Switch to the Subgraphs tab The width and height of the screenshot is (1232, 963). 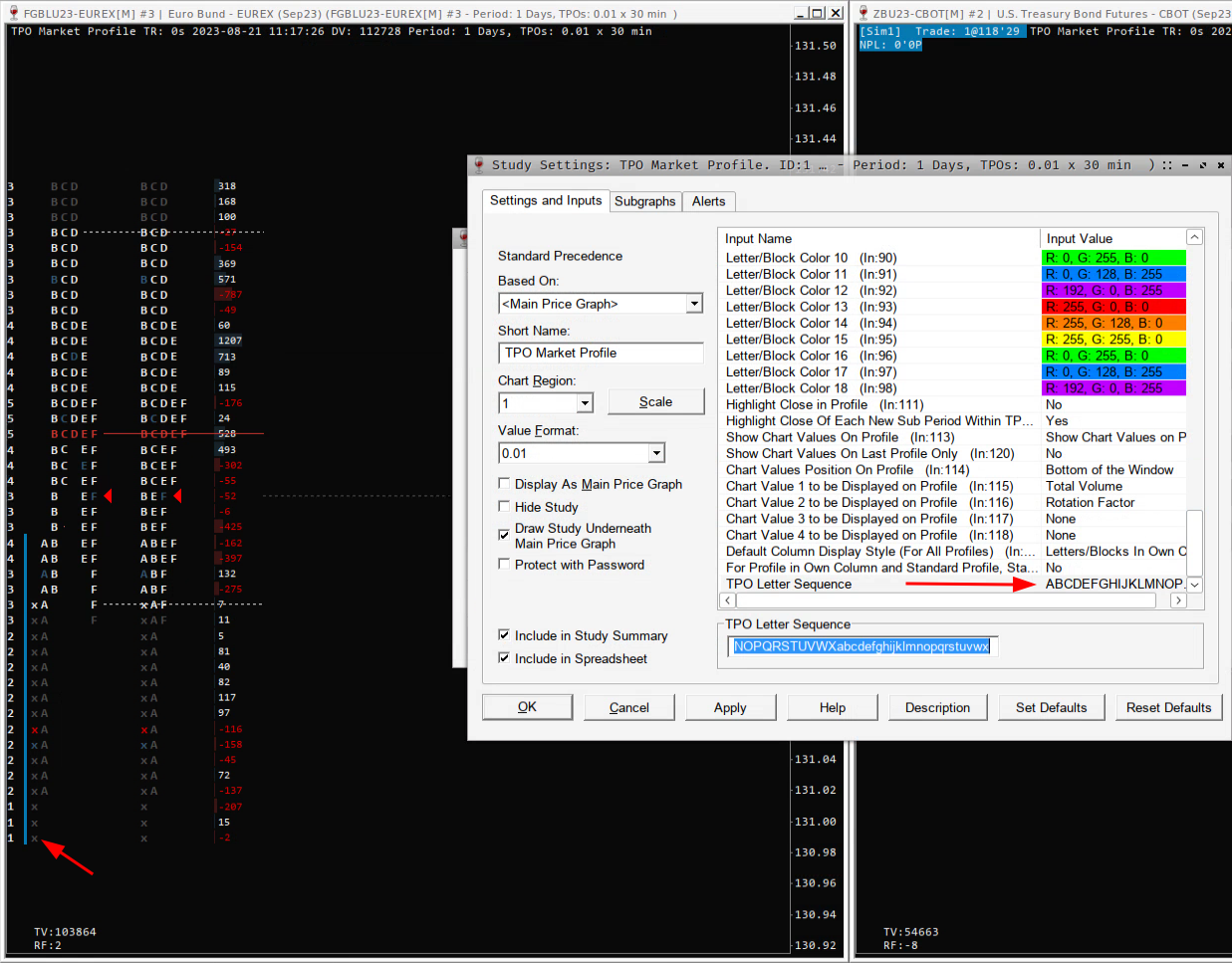(x=644, y=201)
